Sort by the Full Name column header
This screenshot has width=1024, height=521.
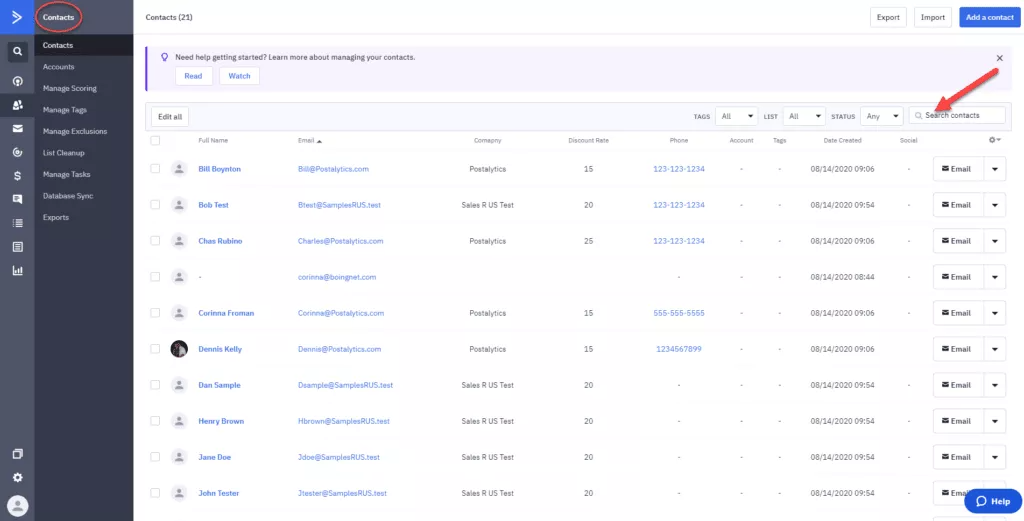click(x=213, y=140)
